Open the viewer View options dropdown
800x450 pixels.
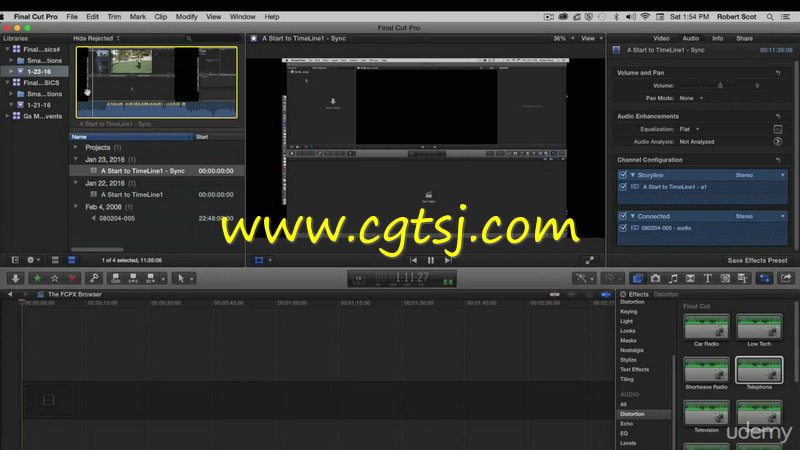592,38
